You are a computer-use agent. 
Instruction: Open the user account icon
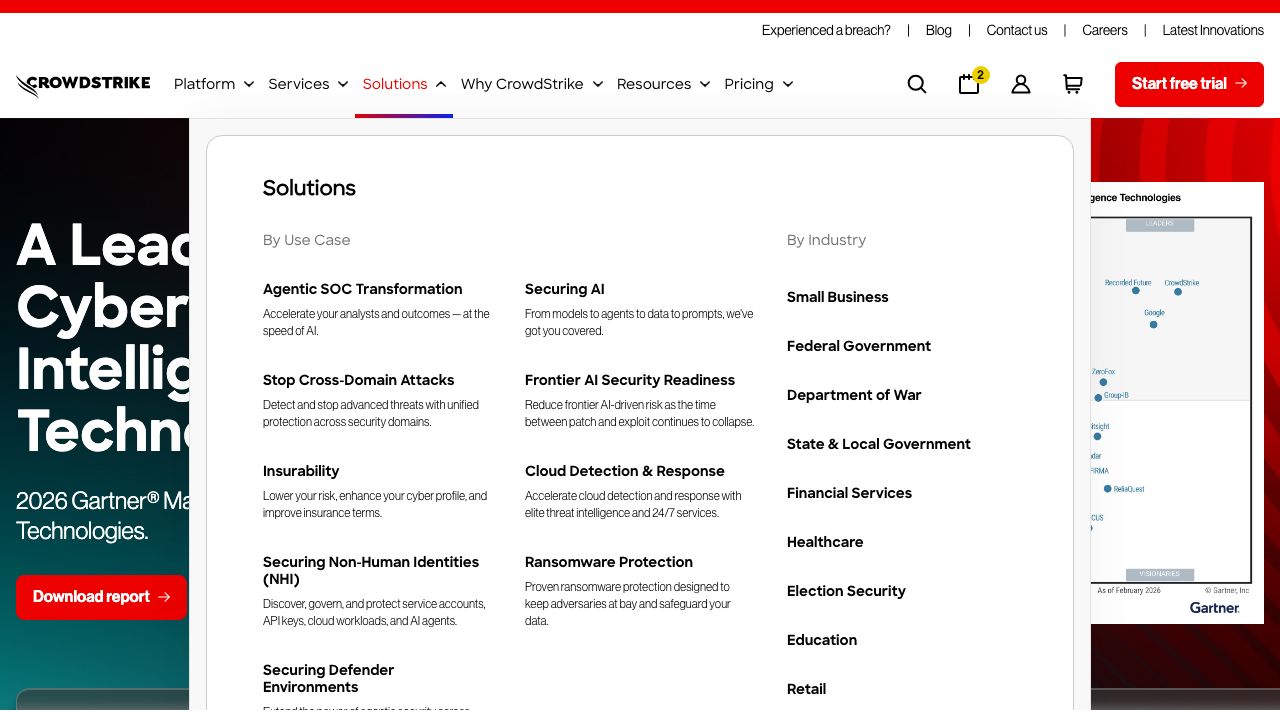coord(1021,84)
